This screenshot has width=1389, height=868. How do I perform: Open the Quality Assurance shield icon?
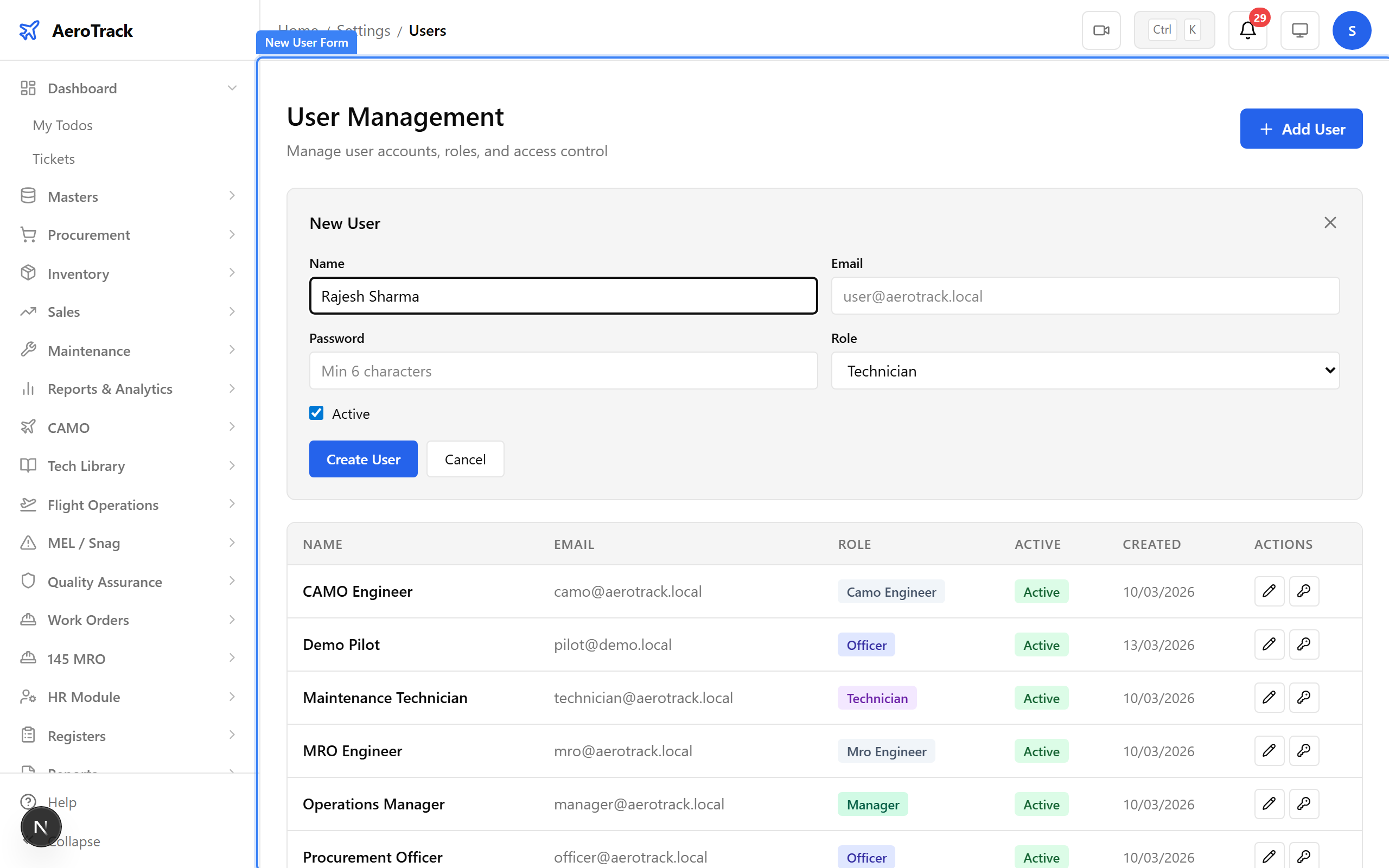[x=28, y=581]
